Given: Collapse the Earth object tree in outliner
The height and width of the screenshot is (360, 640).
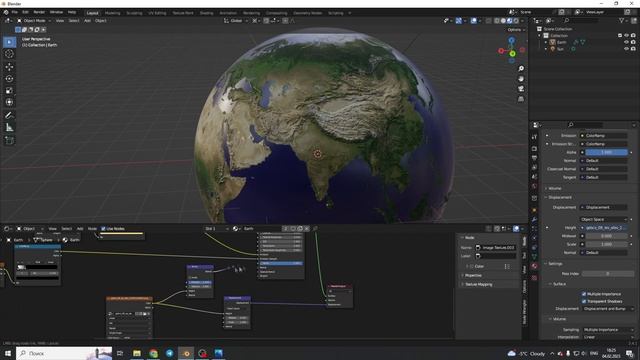Looking at the screenshot, I should tap(546, 42).
